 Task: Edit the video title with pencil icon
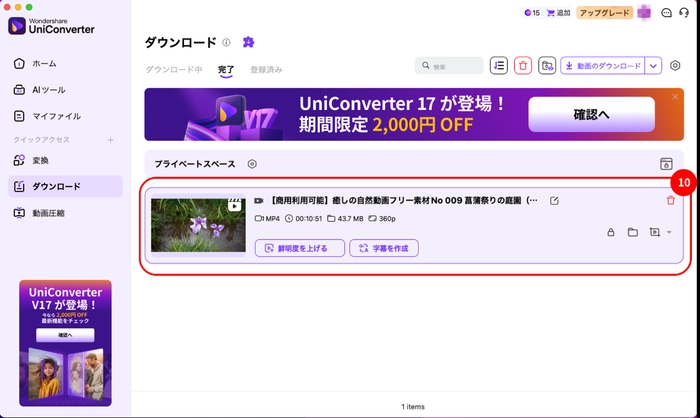point(554,201)
